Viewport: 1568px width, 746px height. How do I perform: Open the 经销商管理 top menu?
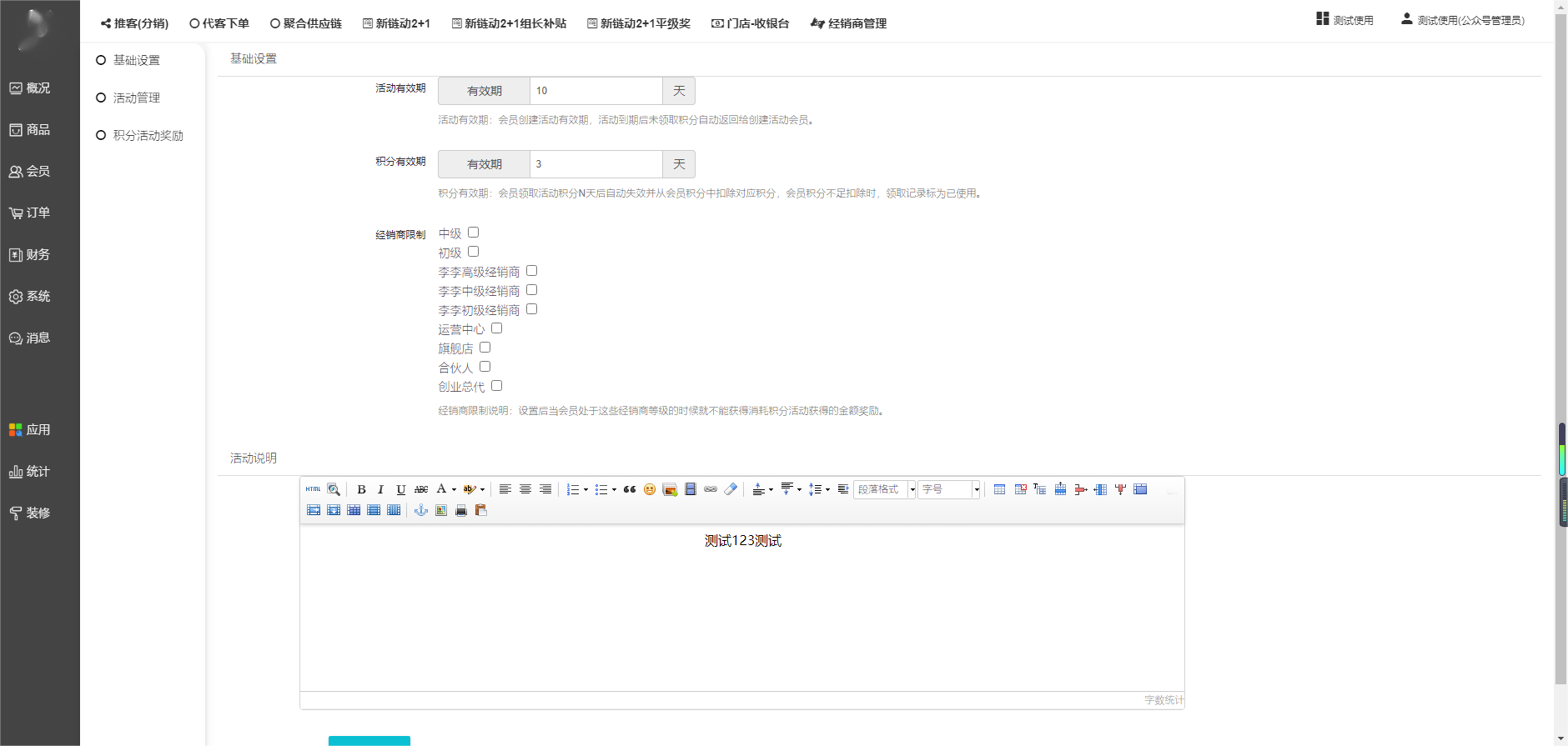(x=848, y=23)
